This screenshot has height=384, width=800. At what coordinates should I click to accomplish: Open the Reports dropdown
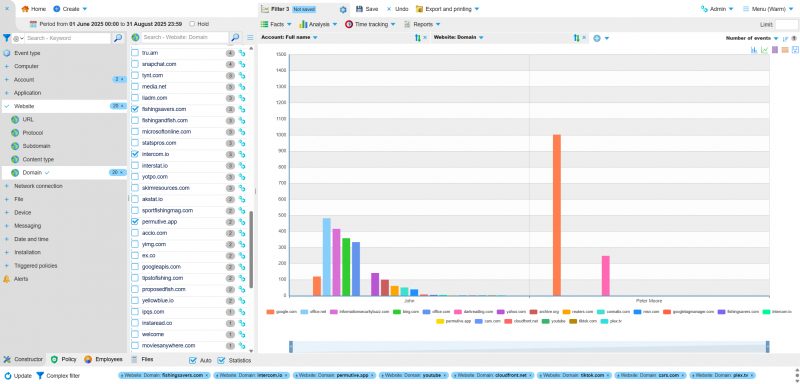click(x=422, y=24)
